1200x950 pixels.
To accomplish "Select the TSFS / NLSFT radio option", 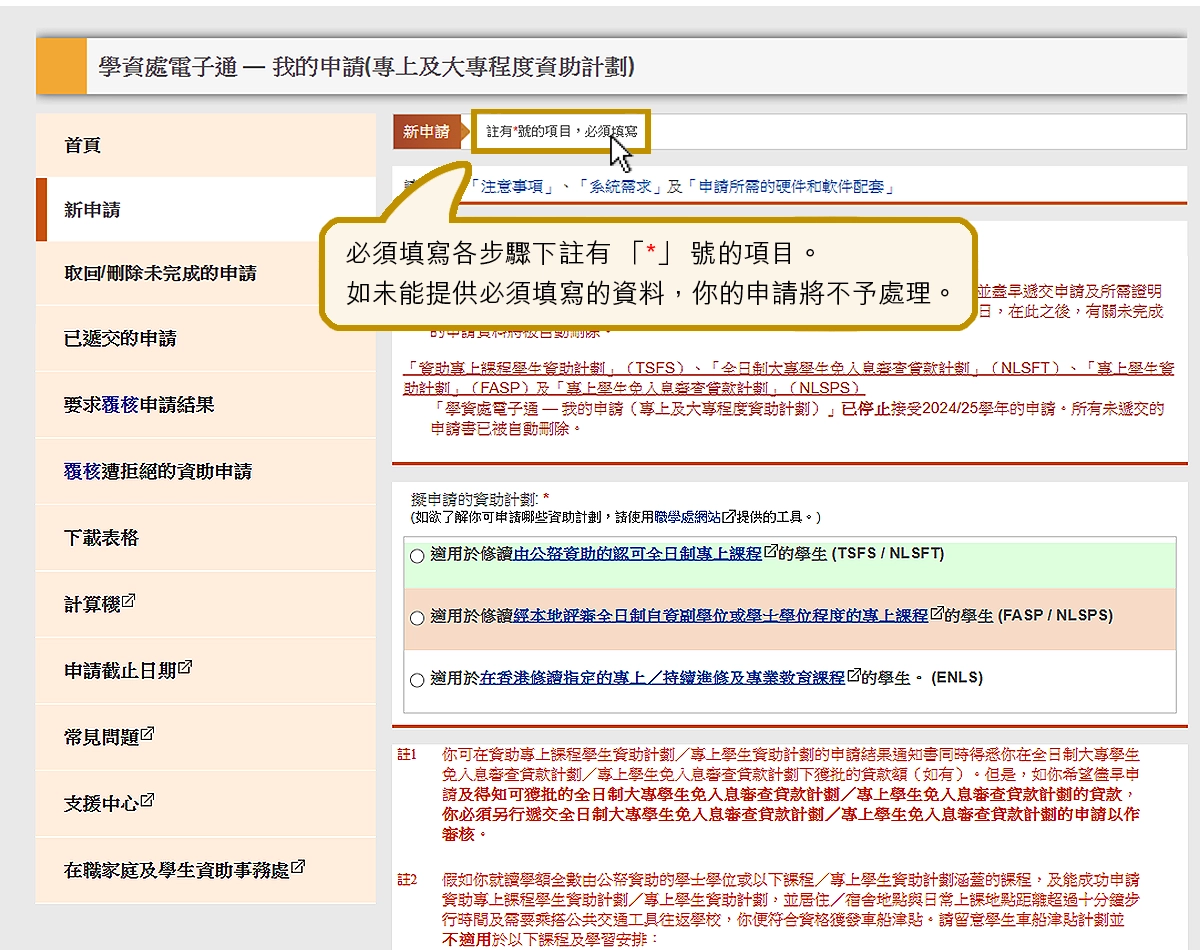I will [417, 556].
